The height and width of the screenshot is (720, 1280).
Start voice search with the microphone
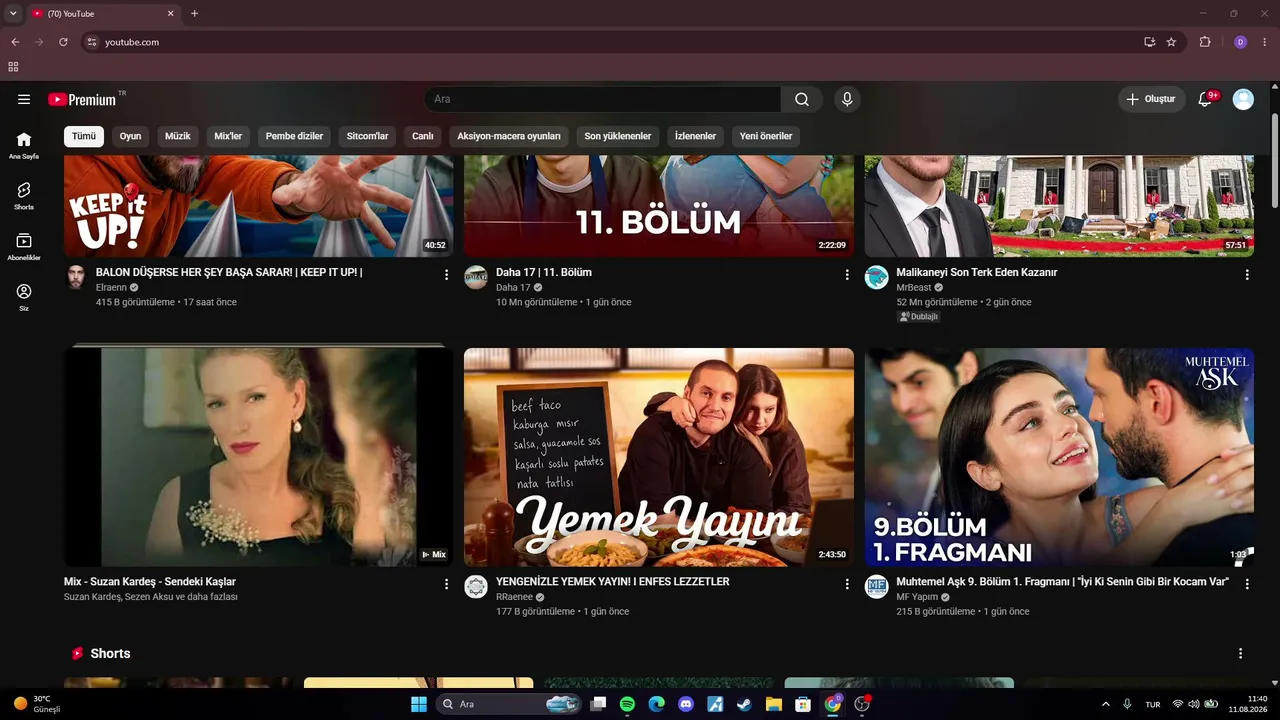click(x=847, y=99)
